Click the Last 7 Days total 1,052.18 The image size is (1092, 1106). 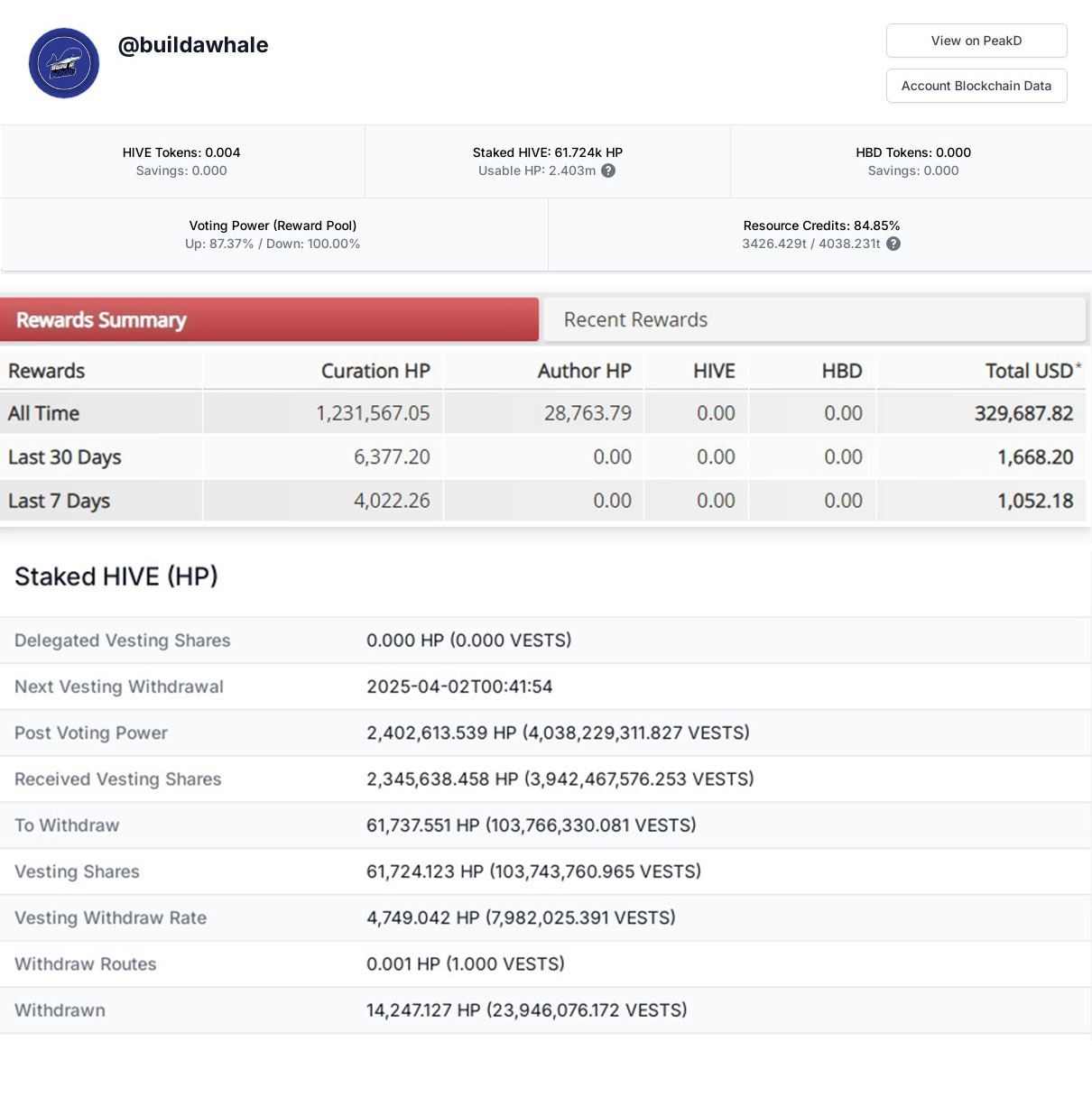tap(1035, 501)
